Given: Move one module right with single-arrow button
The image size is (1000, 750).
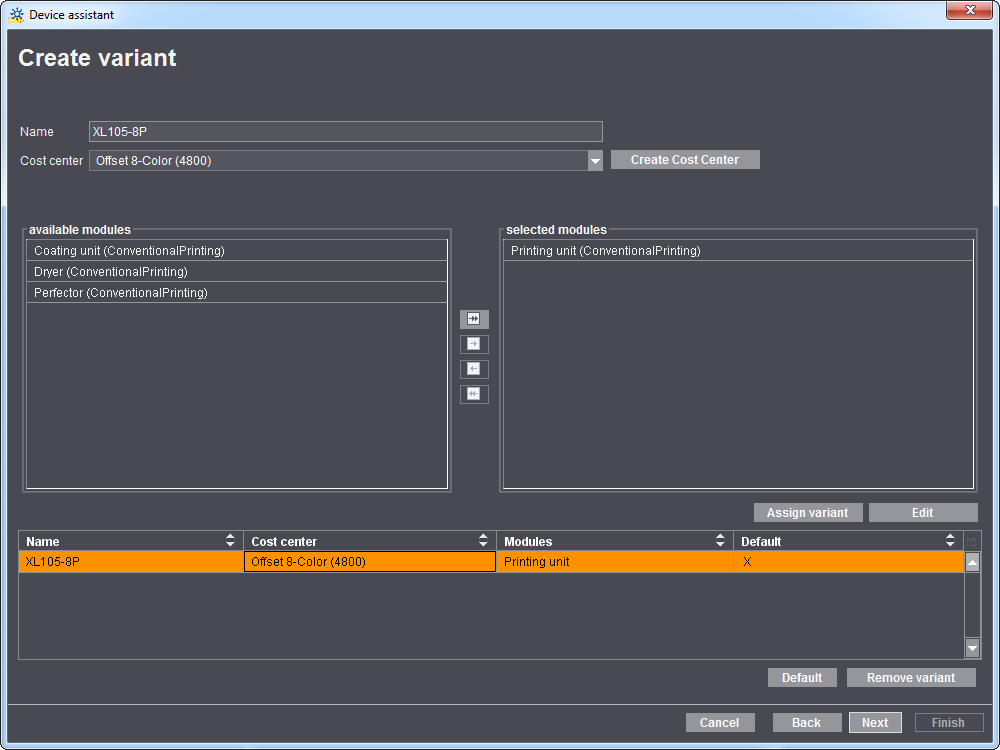Looking at the screenshot, I should (x=474, y=344).
